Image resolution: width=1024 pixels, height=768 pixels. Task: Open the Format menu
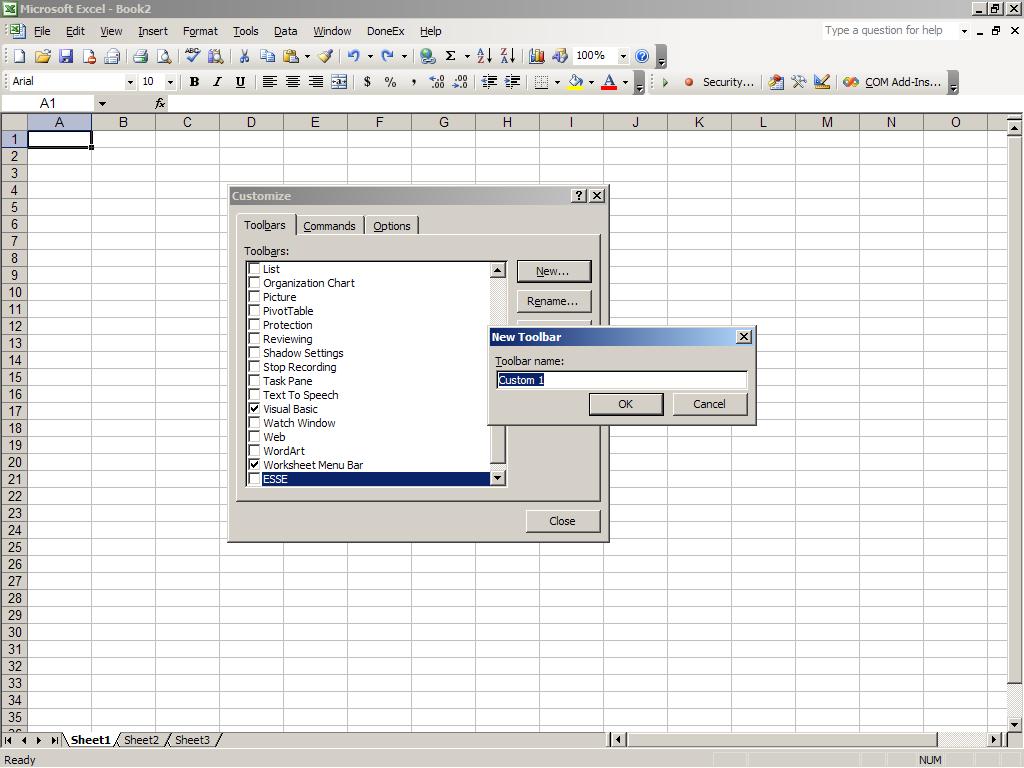200,31
